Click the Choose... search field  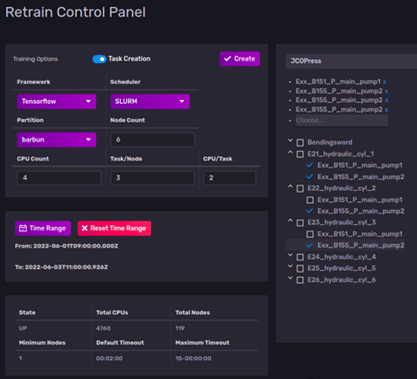click(342, 120)
